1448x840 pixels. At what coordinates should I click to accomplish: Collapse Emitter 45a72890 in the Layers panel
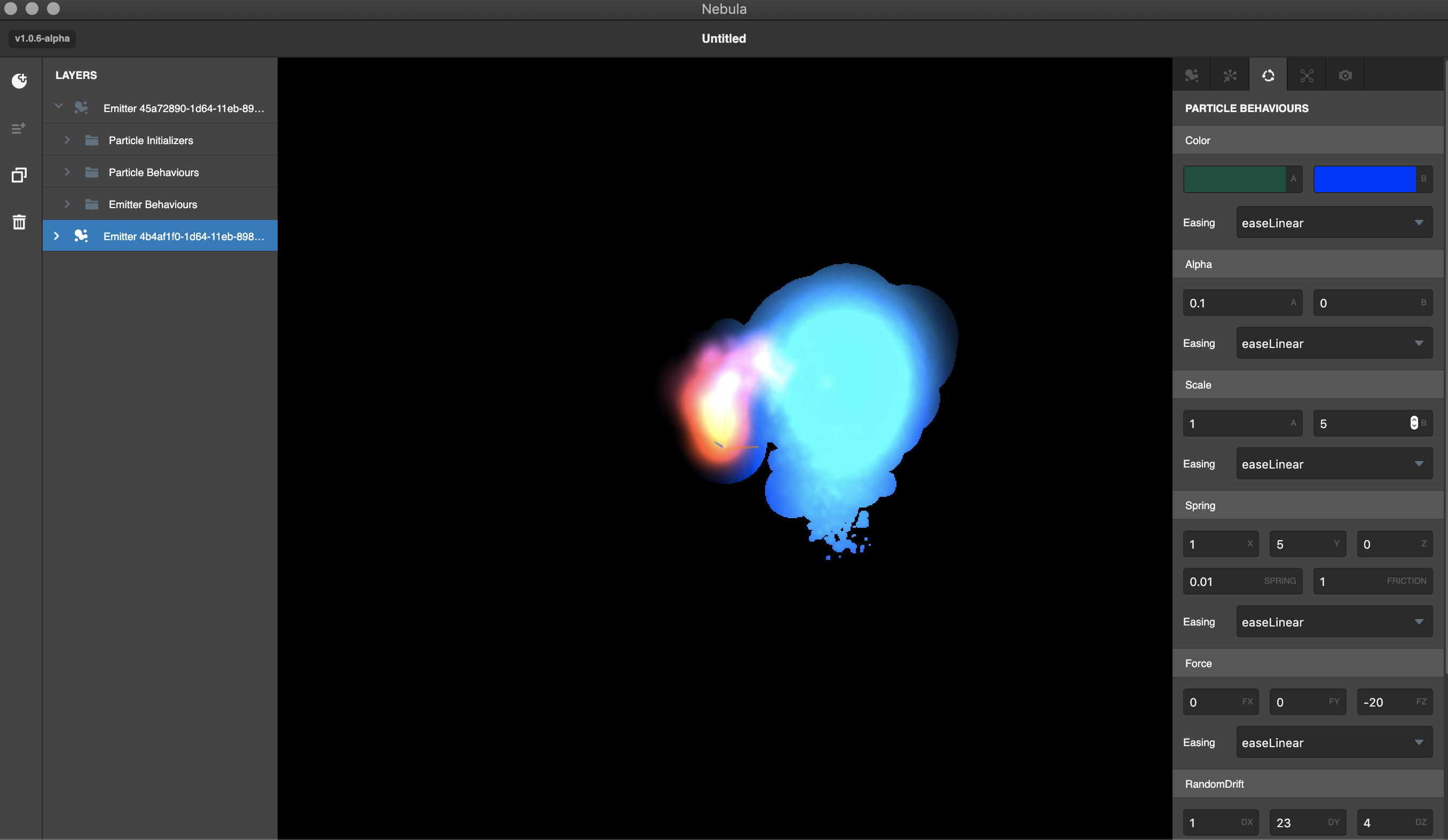58,106
